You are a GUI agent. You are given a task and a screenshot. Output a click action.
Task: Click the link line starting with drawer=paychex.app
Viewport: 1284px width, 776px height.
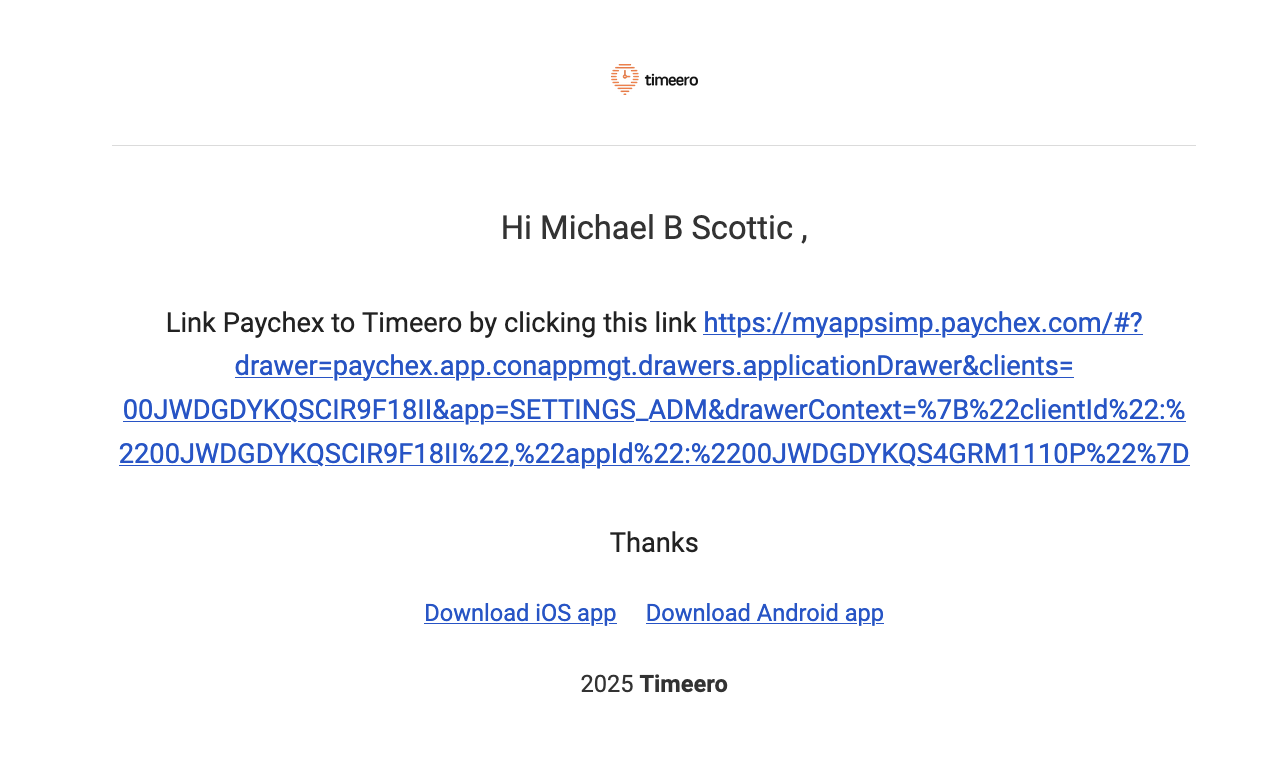tap(654, 366)
